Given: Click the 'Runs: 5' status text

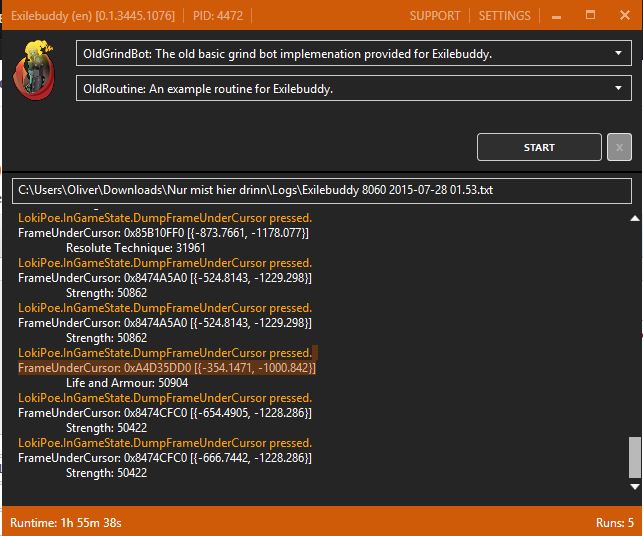Looking at the screenshot, I should [615, 523].
